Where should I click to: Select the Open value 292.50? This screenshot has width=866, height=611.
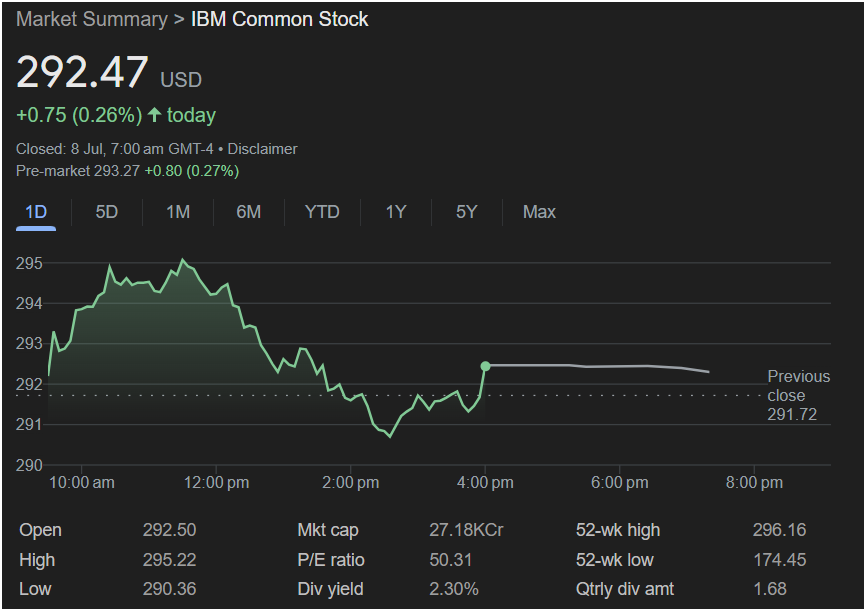pos(170,530)
